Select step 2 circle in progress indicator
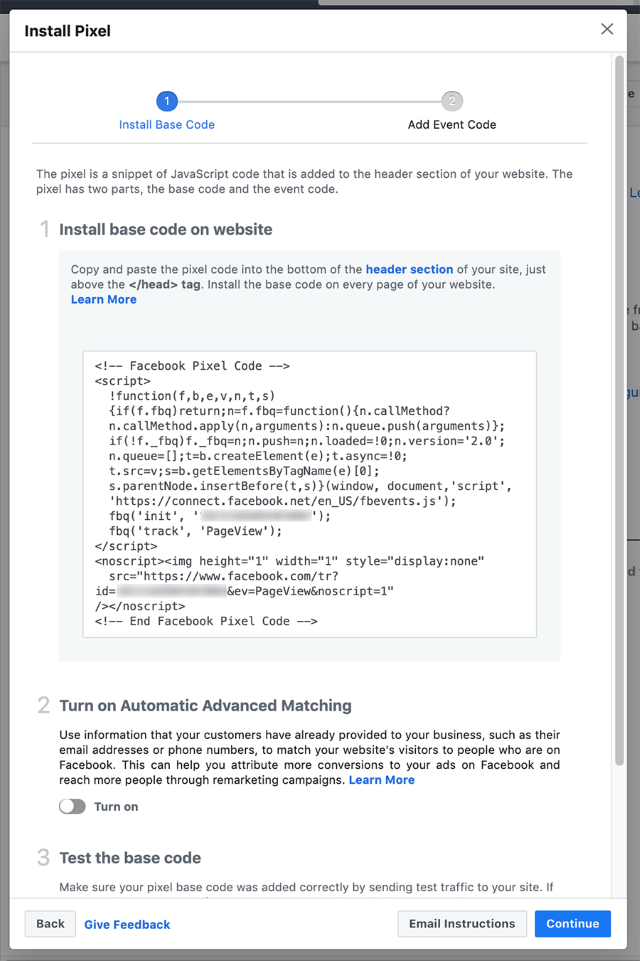 [452, 101]
